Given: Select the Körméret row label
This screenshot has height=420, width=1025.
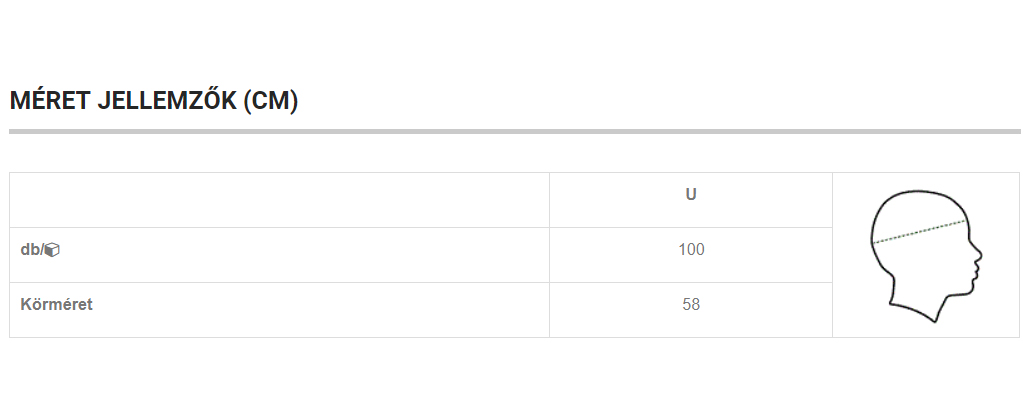Looking at the screenshot, I should 56,305.
